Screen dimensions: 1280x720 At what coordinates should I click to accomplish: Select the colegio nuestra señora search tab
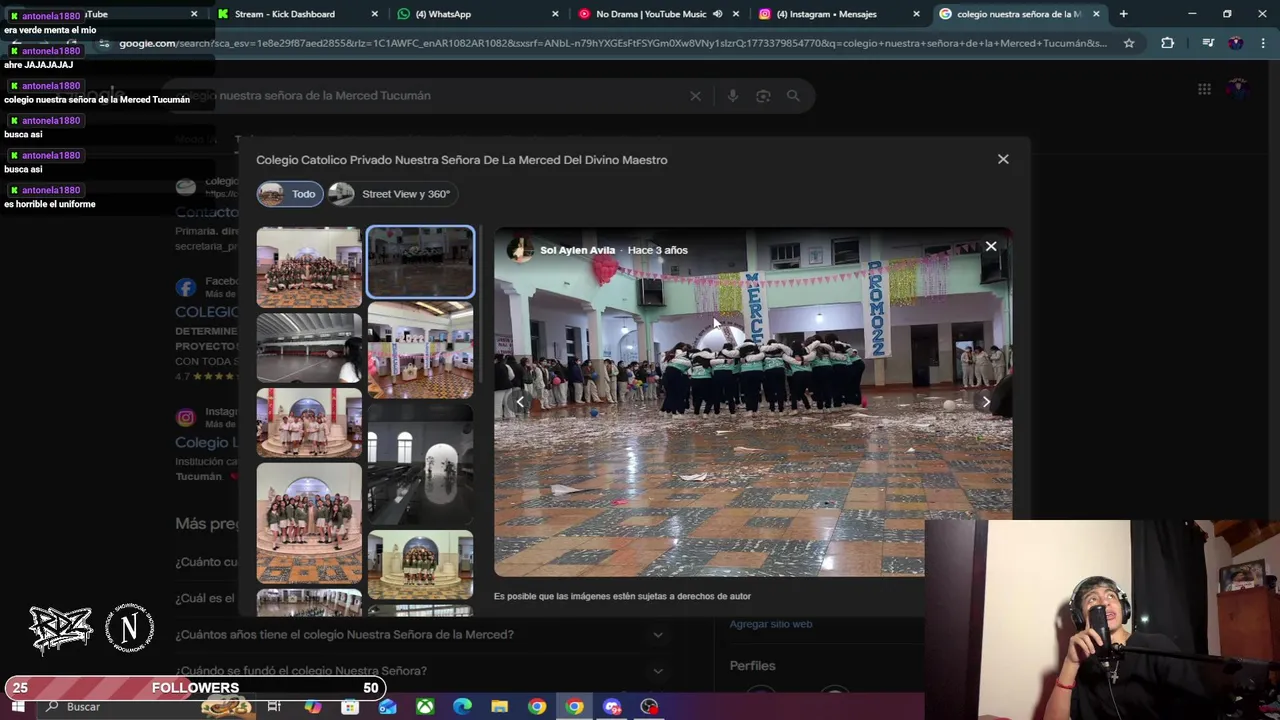[1020, 14]
